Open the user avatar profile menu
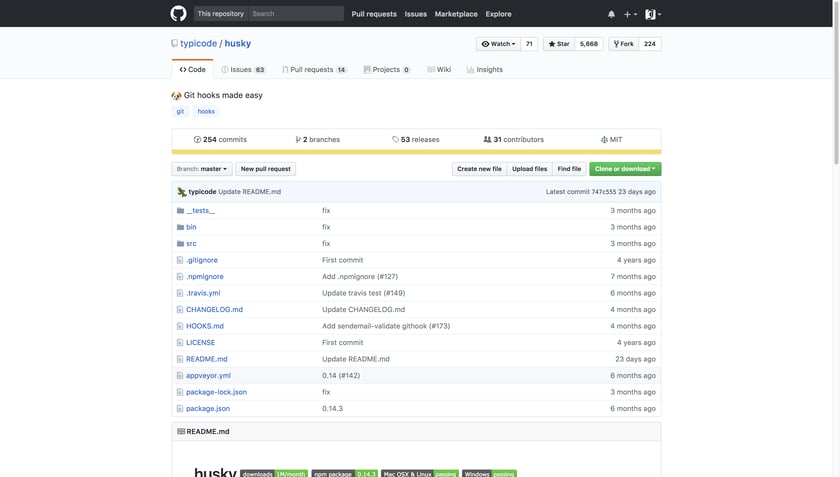This screenshot has width=840, height=477. click(652, 14)
